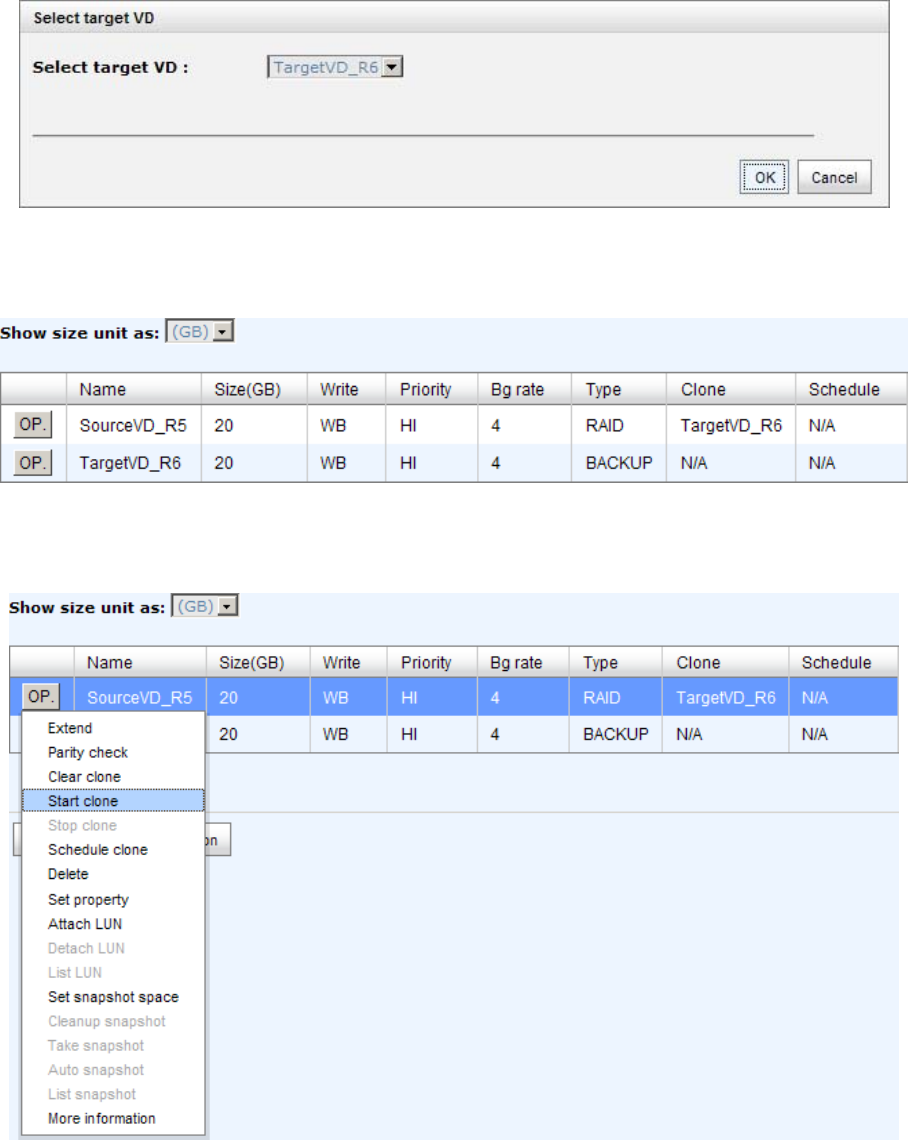This screenshot has height=1140, width=908.
Task: Click highlighted SourceVD_R5 in bottom table
Action: coord(140,698)
